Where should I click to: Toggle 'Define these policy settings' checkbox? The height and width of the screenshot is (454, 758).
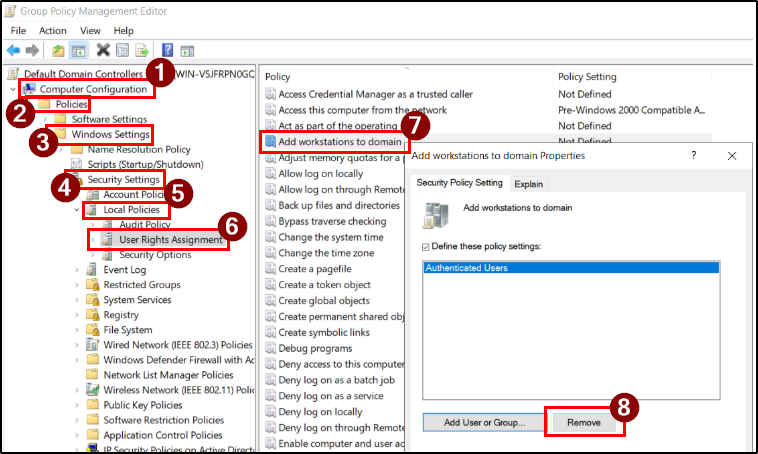tap(427, 246)
